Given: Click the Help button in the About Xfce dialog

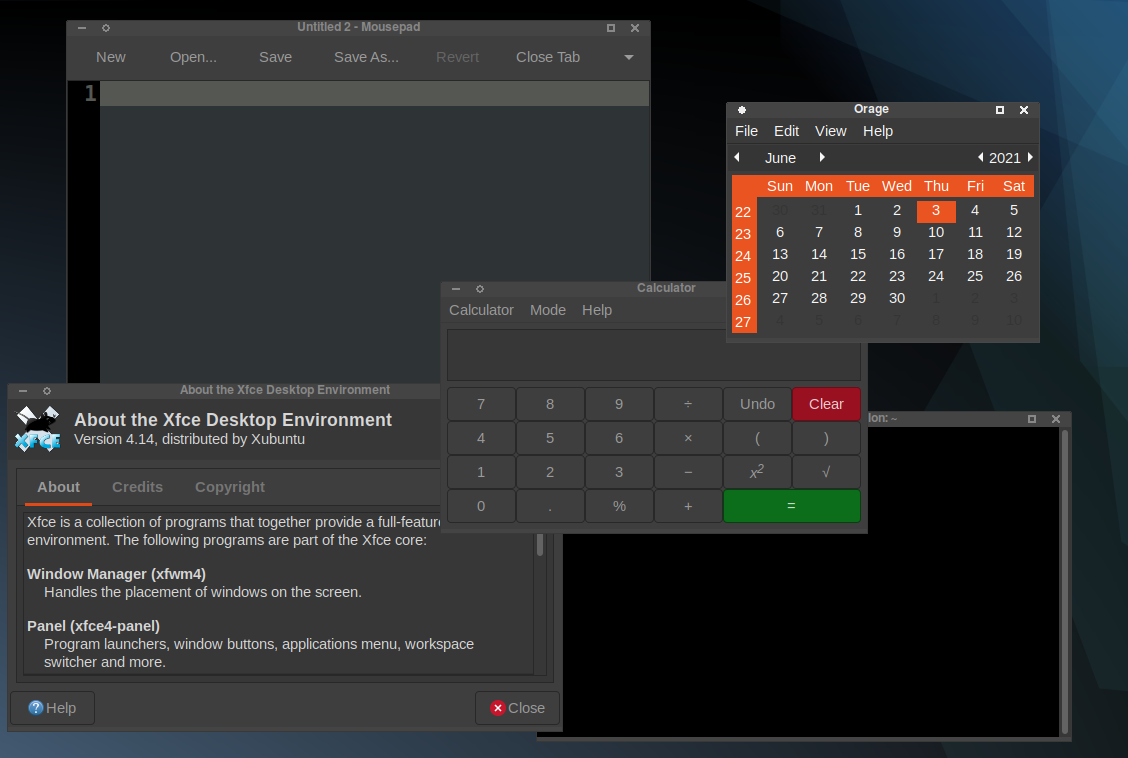Looking at the screenshot, I should pos(52,708).
